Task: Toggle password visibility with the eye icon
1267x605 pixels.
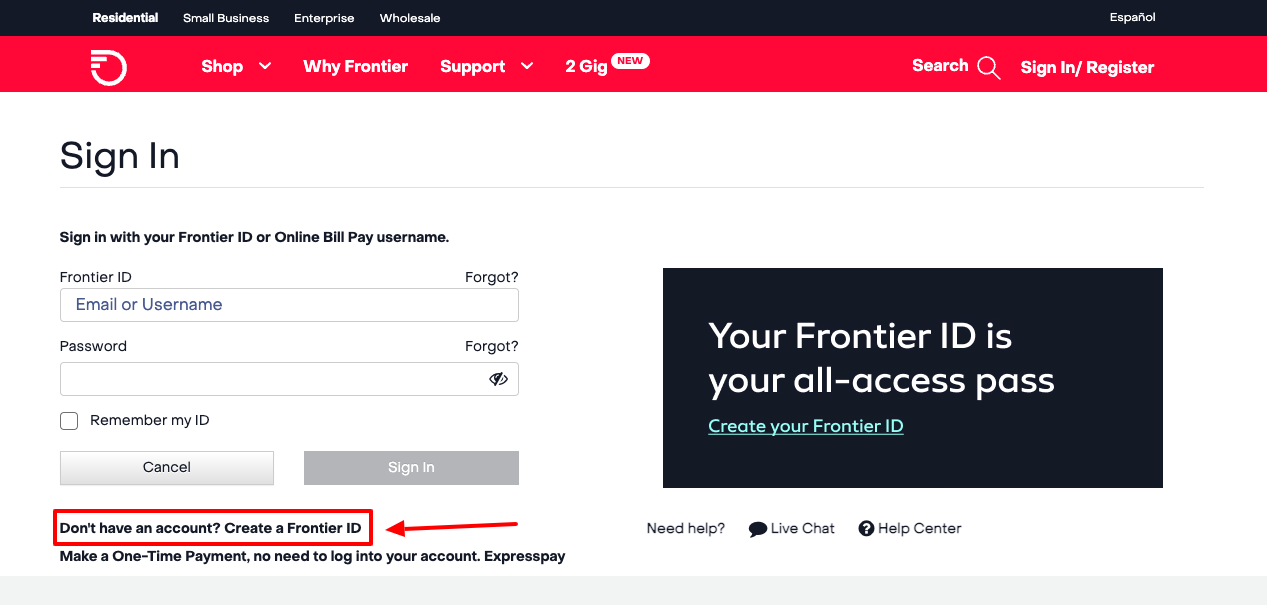Action: 498,379
